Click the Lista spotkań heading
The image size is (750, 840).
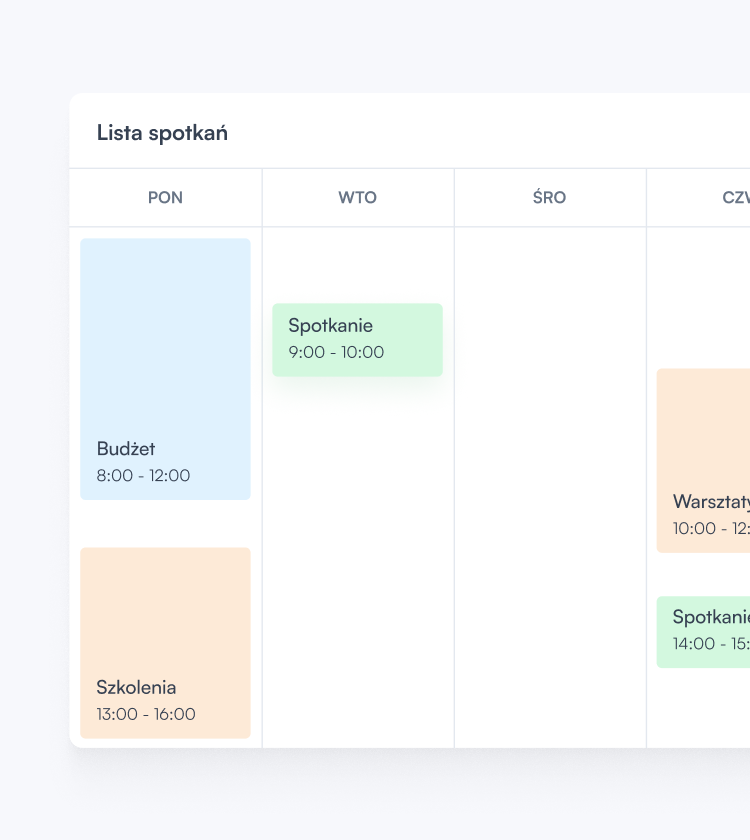click(x=162, y=133)
